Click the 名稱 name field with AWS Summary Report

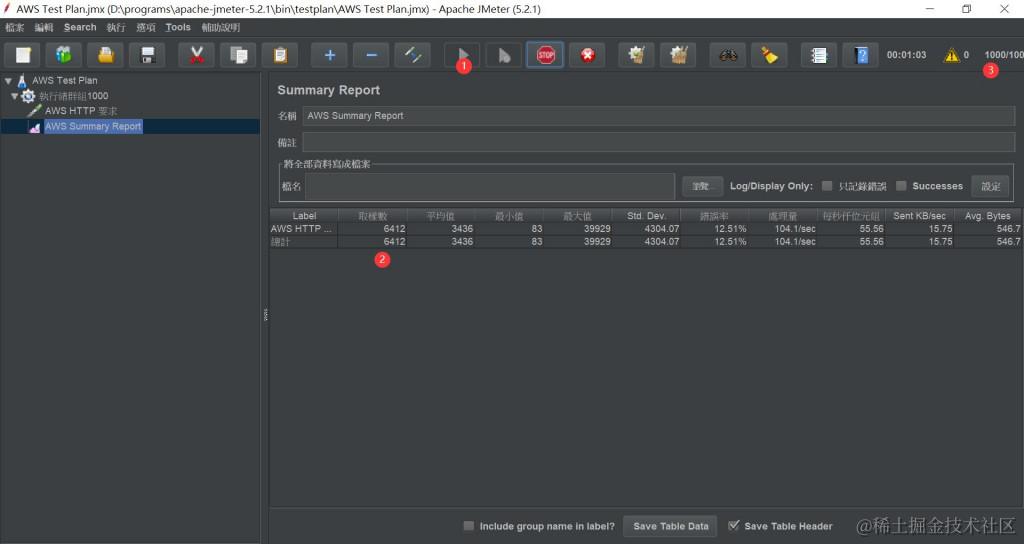658,116
